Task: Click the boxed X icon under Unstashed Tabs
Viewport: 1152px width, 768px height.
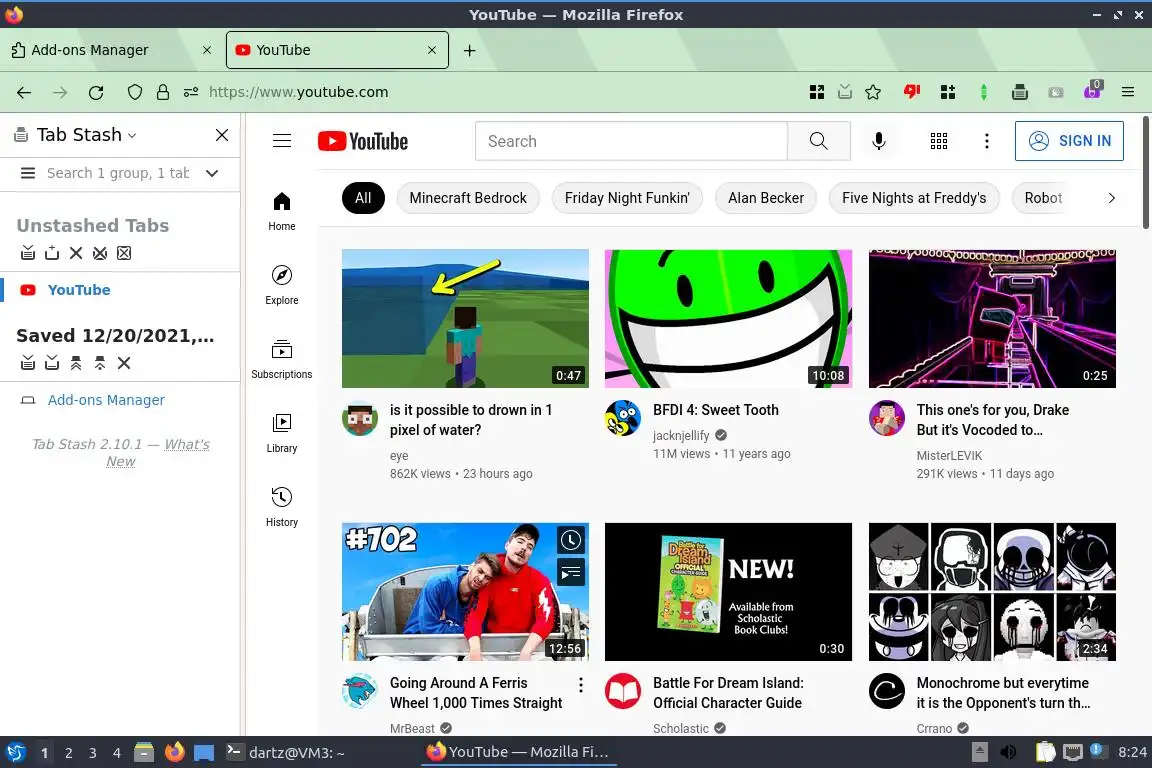Action: 124,253
